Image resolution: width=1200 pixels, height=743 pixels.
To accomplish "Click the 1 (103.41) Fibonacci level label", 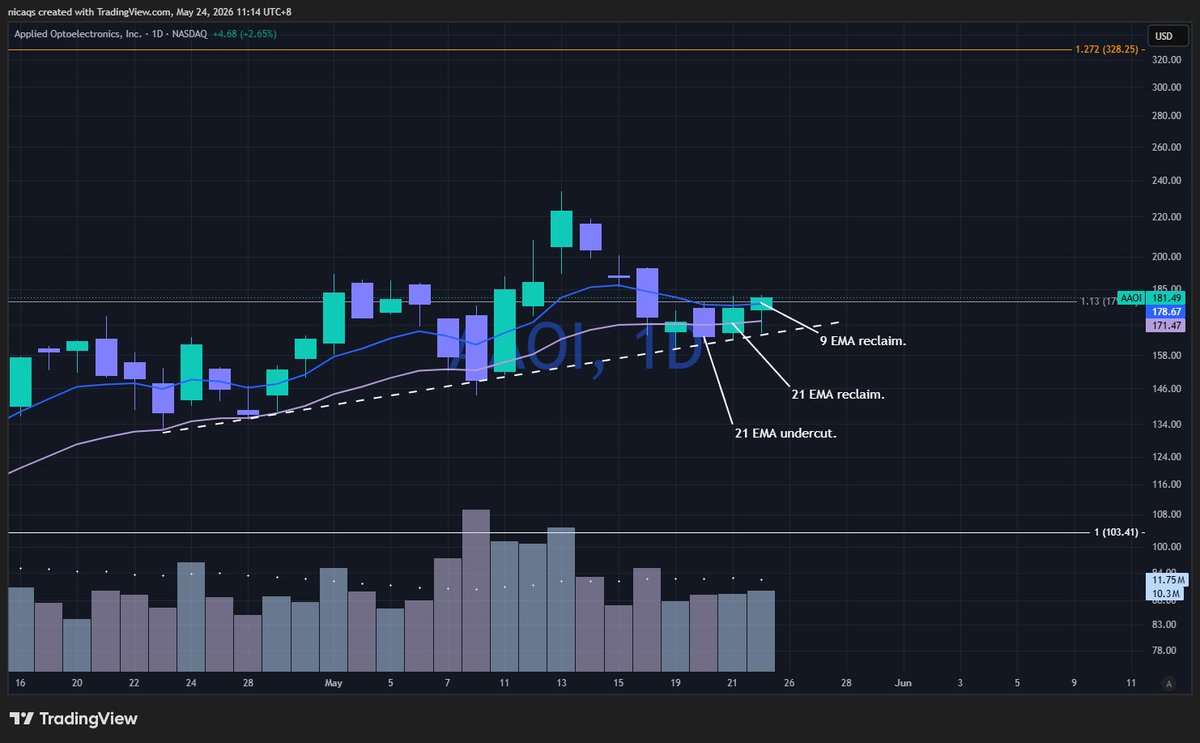I will click(1116, 533).
